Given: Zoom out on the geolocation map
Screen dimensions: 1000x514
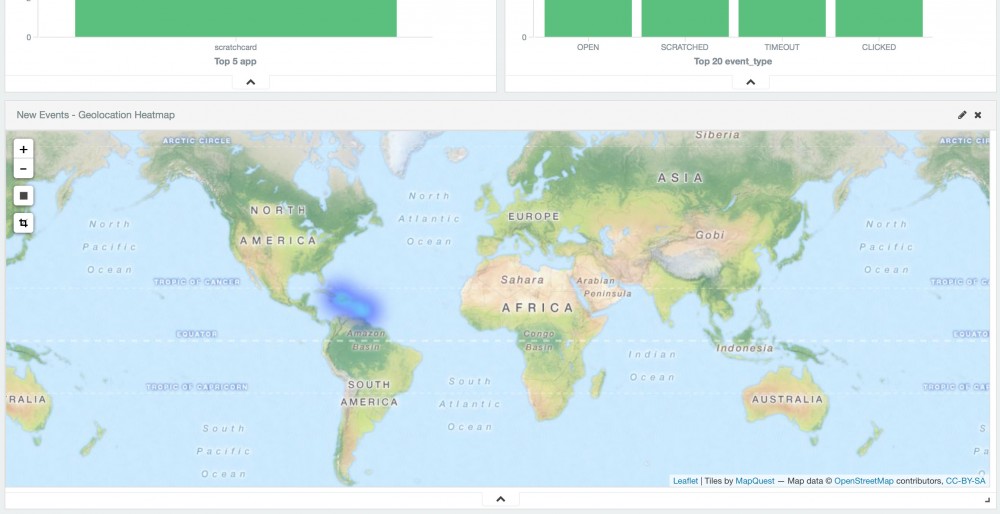Looking at the screenshot, I should 24,169.
